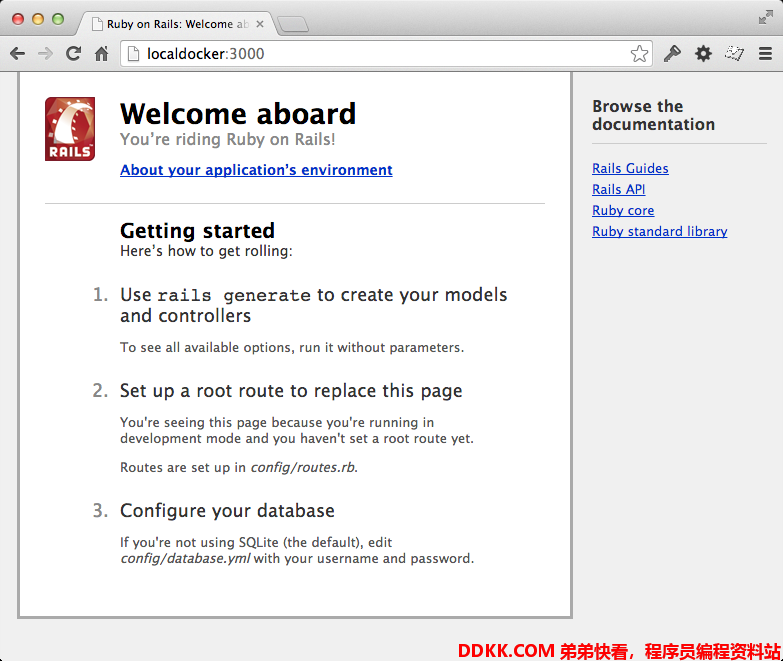Close the window with the red button
The image size is (783, 661).
pyautogui.click(x=18, y=19)
